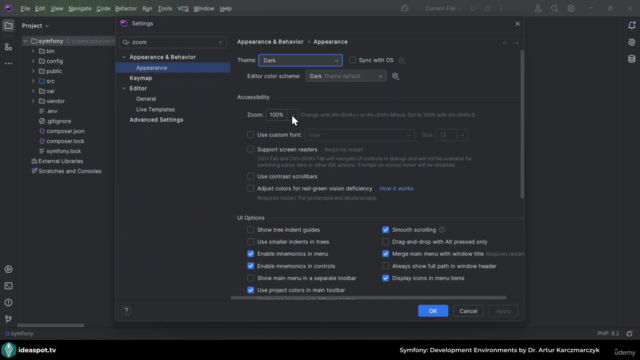This screenshot has width=640, height=360.
Task: Click the Cancel button
Action: (x=468, y=311)
